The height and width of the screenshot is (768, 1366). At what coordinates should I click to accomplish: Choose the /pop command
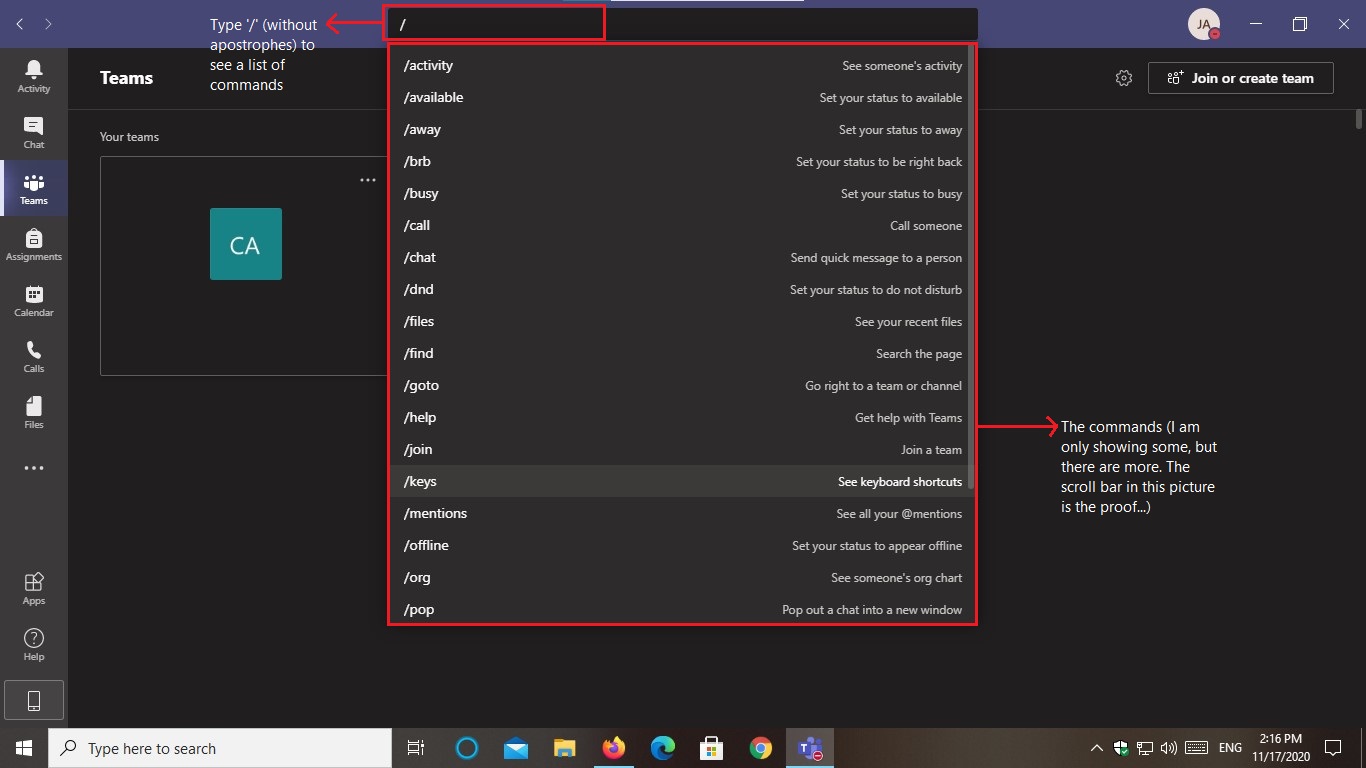click(681, 609)
